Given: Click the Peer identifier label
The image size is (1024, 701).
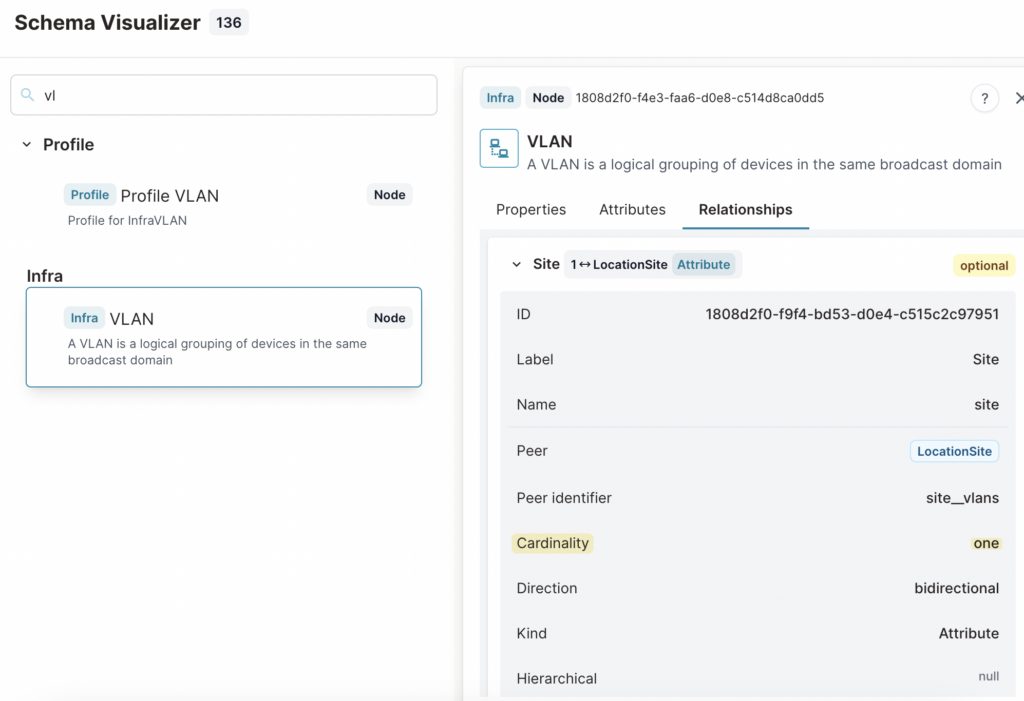Looking at the screenshot, I should tap(564, 498).
